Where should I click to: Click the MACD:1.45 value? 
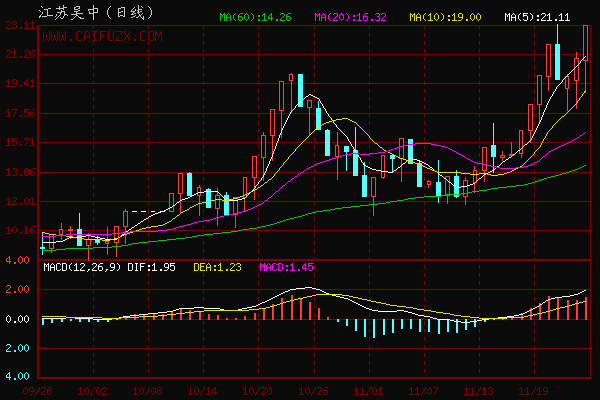[x=286, y=267]
